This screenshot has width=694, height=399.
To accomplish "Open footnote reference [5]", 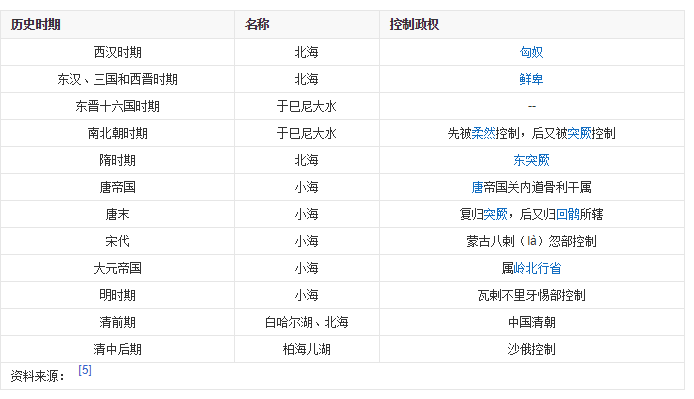I will pos(85,370).
